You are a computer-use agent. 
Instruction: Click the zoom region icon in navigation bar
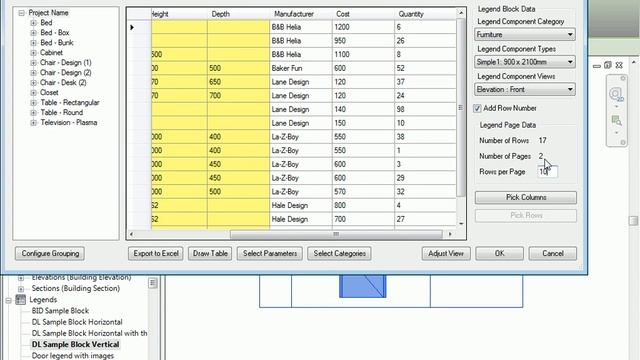[616, 121]
